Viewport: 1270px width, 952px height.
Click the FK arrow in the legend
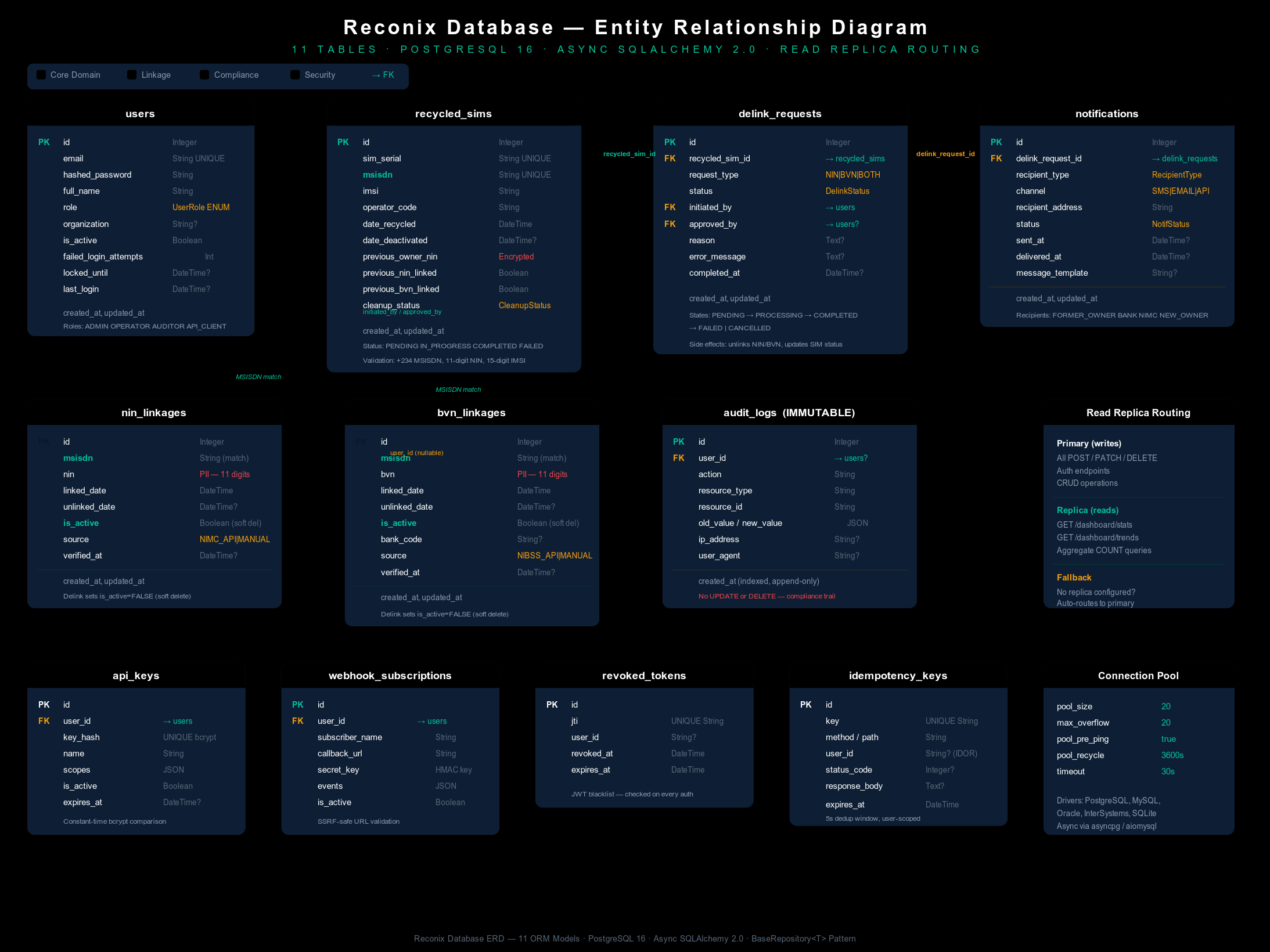click(x=382, y=75)
